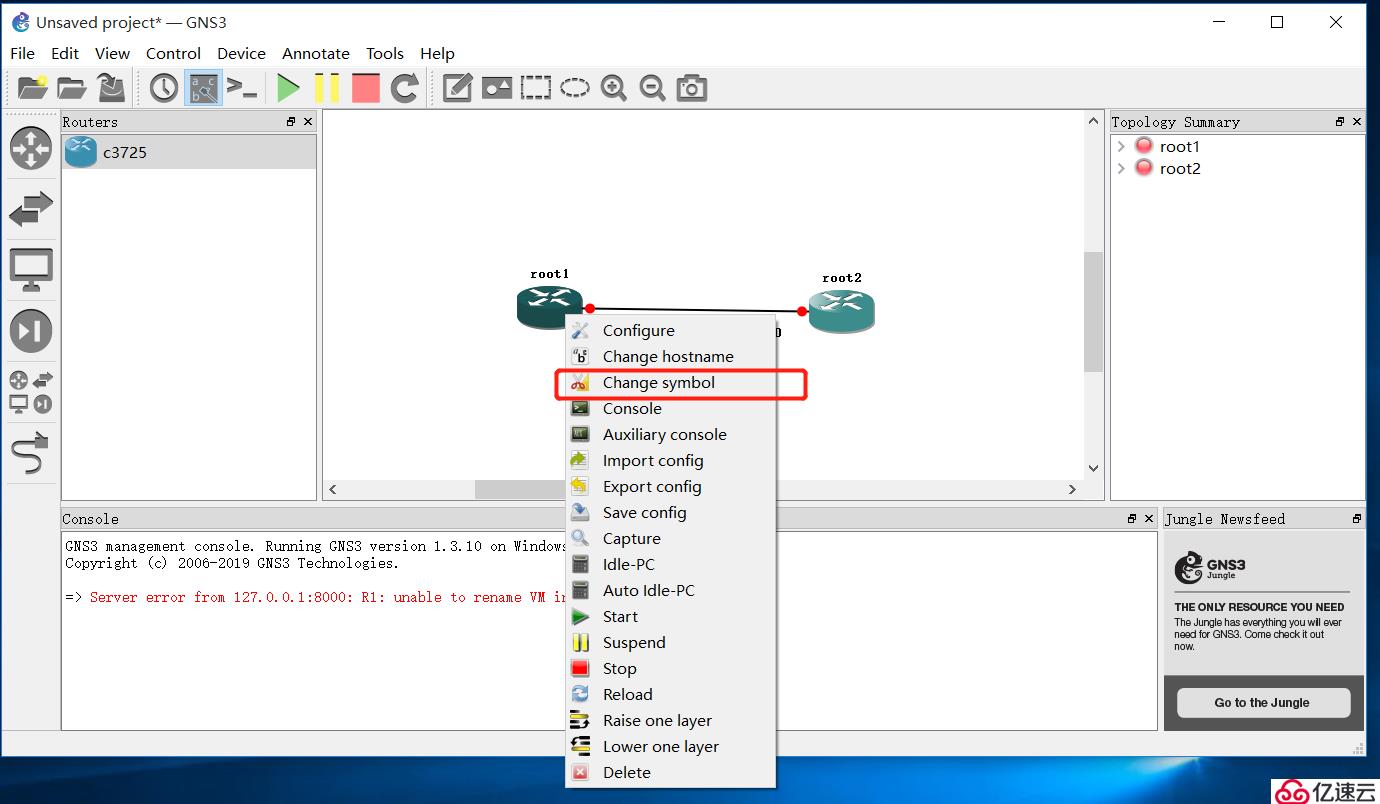Browse all devices sidebar icon

[31, 392]
